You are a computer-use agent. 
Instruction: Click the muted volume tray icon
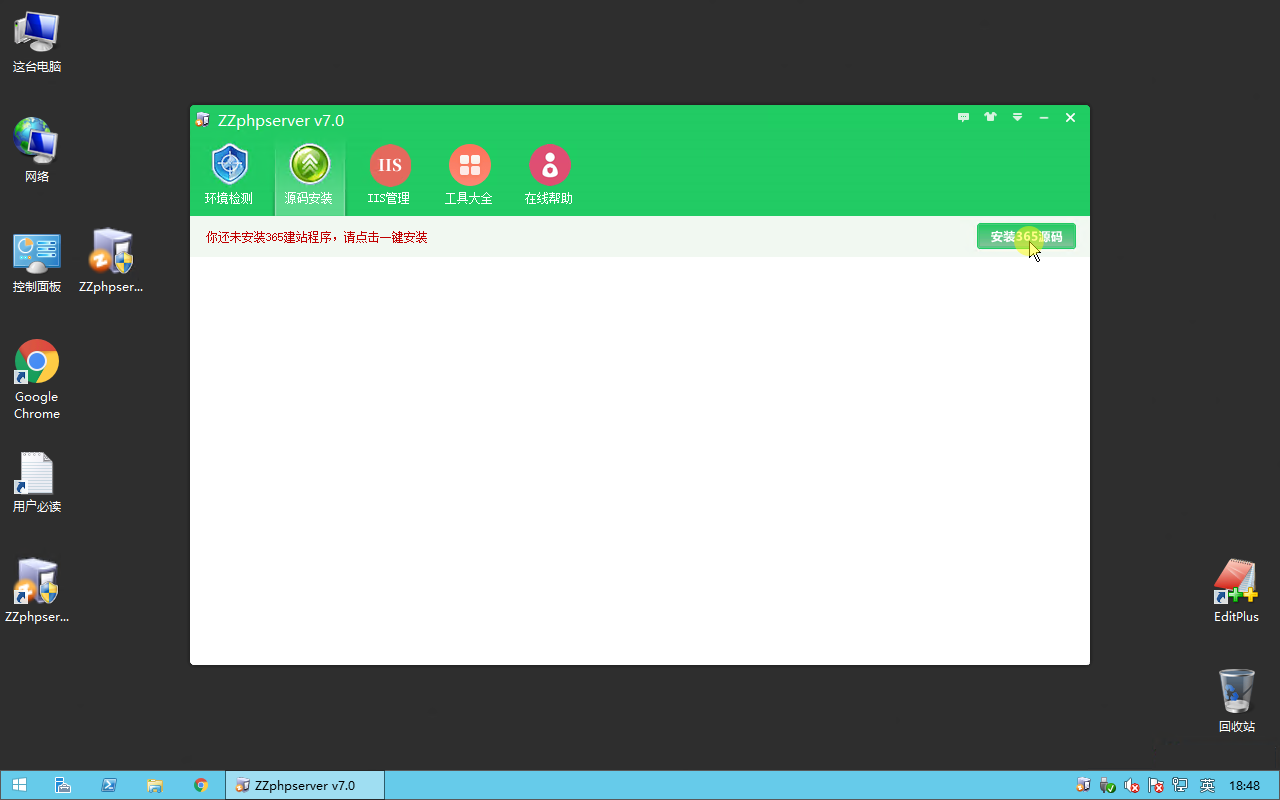coord(1132,785)
